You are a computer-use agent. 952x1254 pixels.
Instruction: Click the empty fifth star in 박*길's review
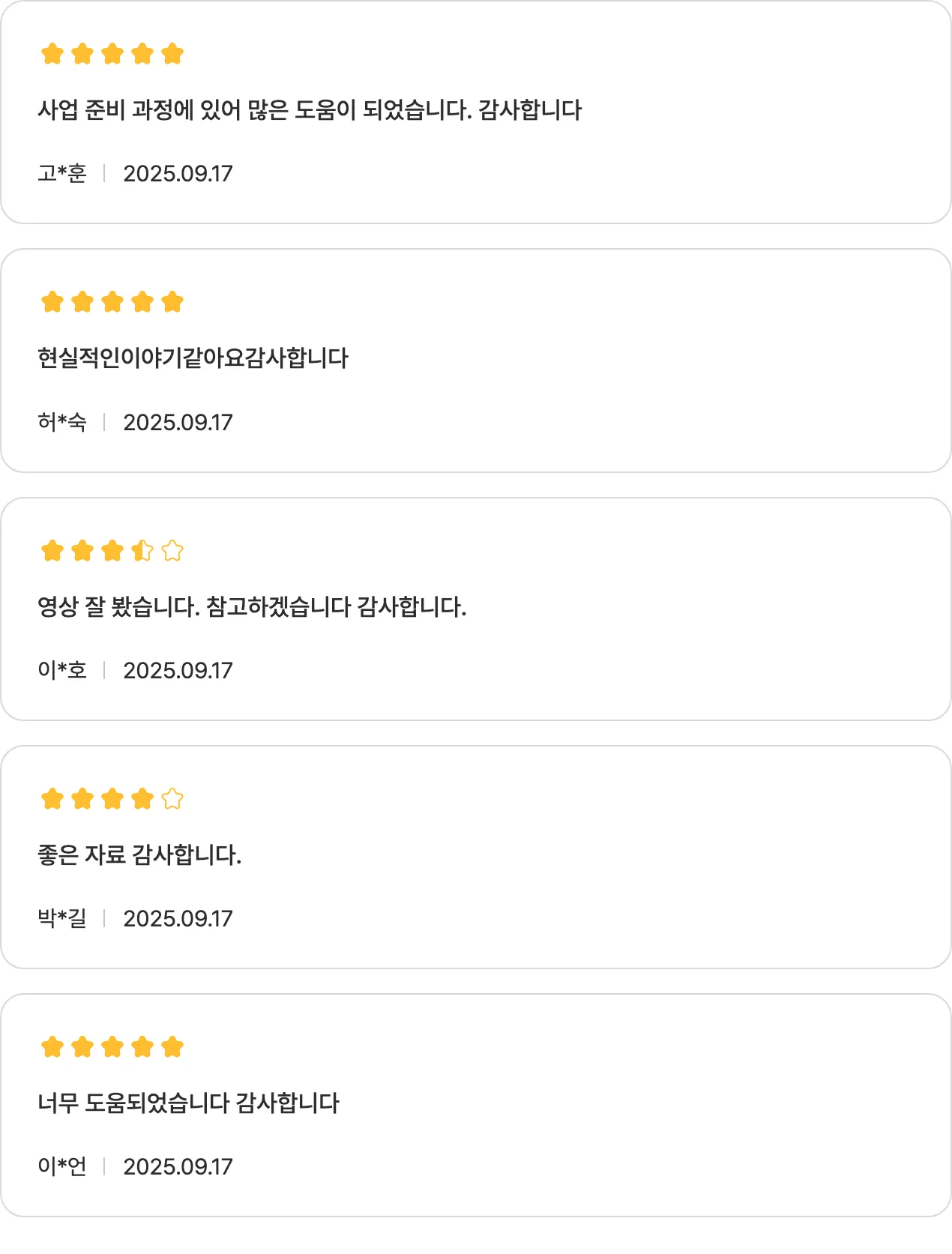tap(172, 799)
